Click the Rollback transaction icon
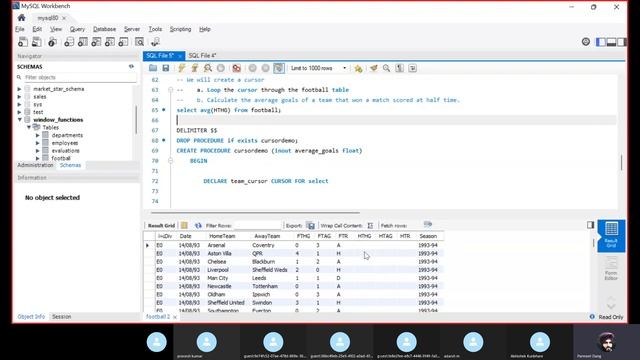640x360 pixels. click(x=265, y=68)
